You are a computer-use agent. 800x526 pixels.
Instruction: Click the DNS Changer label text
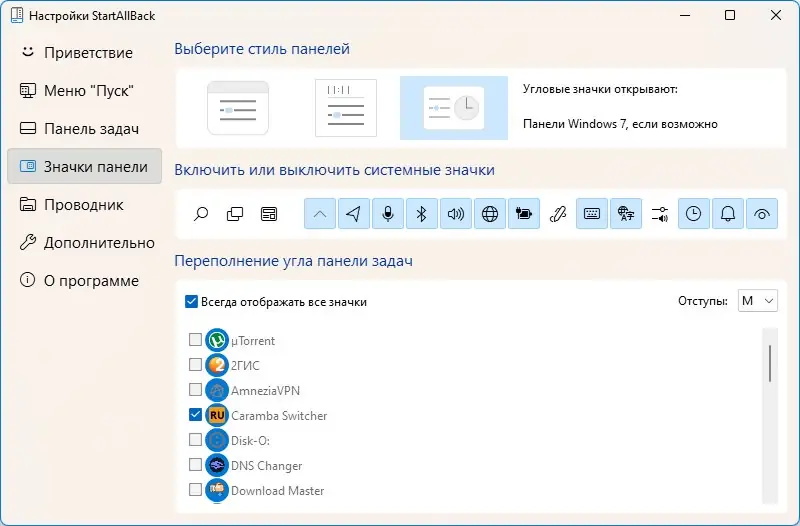click(x=266, y=465)
